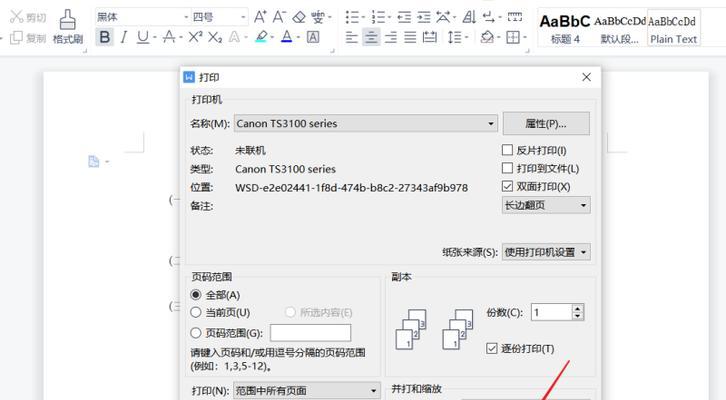The width and height of the screenshot is (726, 400).
Task: Click the text highlight color icon
Action: click(261, 37)
